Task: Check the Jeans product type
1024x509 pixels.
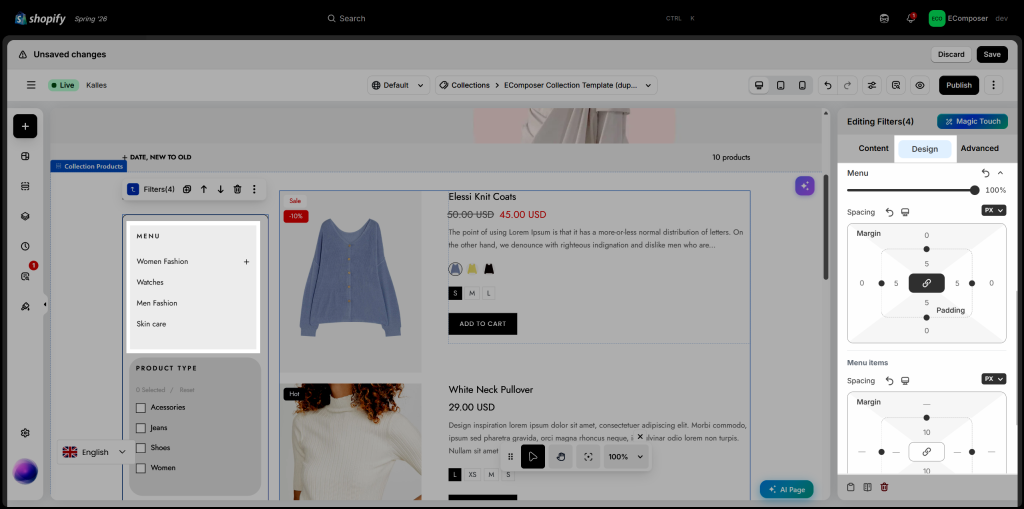Action: pyautogui.click(x=140, y=428)
